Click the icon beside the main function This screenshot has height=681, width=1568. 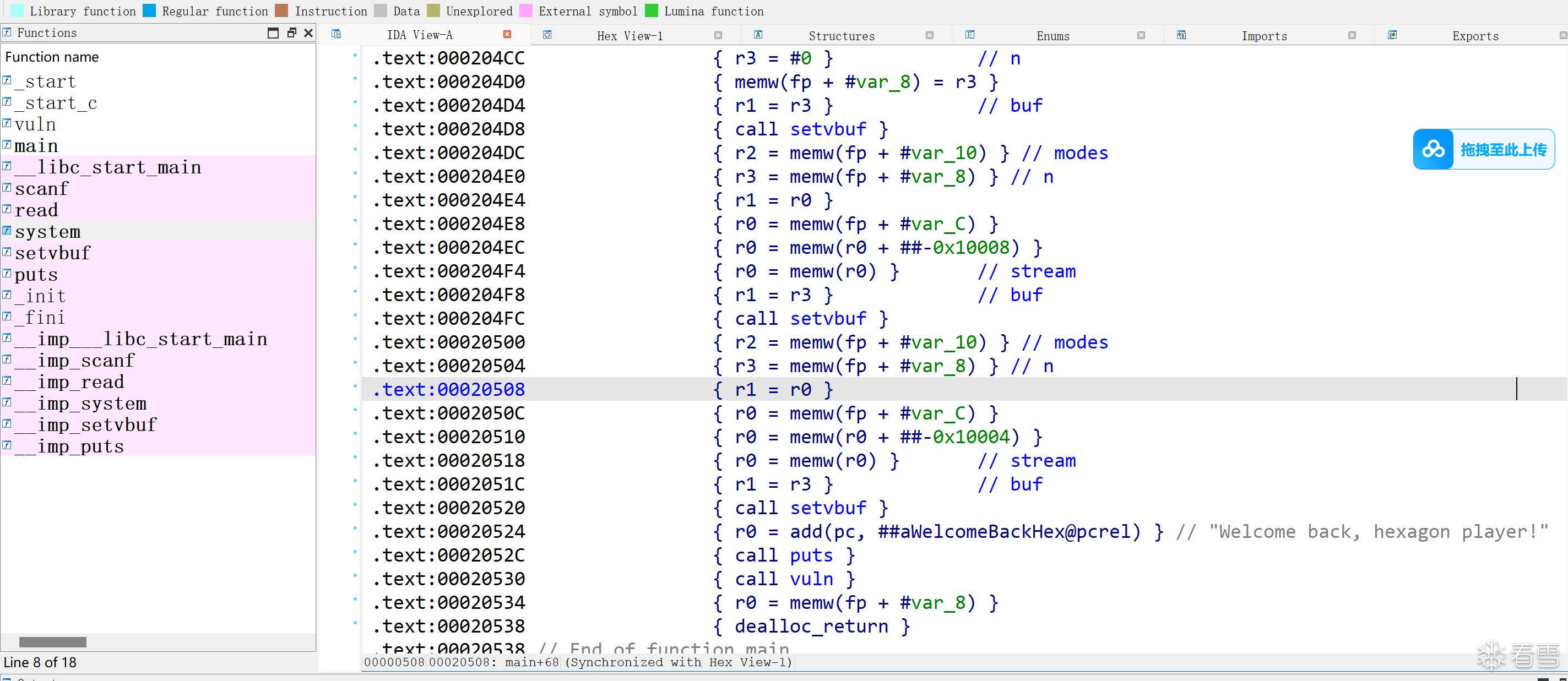[7, 144]
